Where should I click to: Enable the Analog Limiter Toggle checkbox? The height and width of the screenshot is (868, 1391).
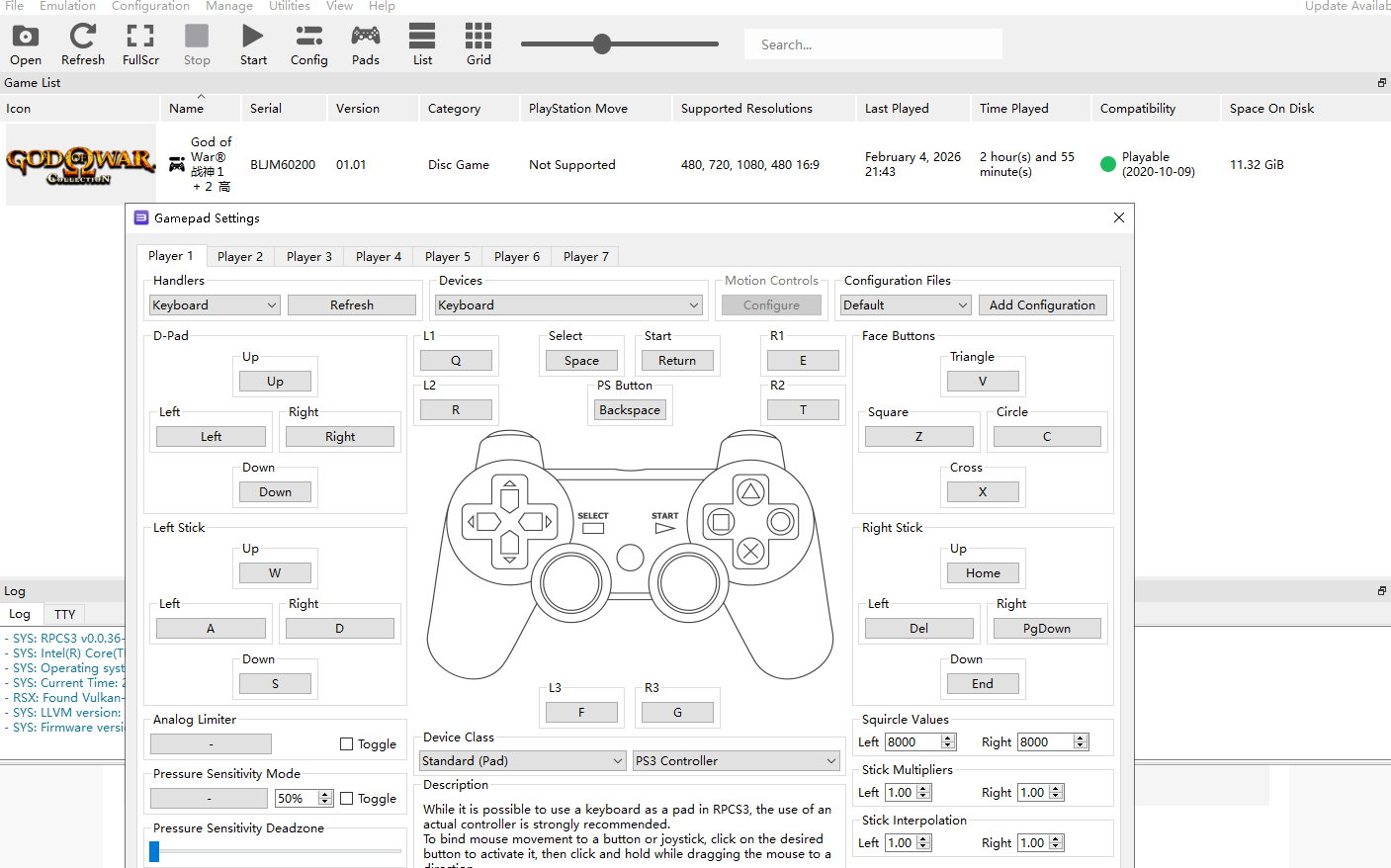click(x=347, y=744)
